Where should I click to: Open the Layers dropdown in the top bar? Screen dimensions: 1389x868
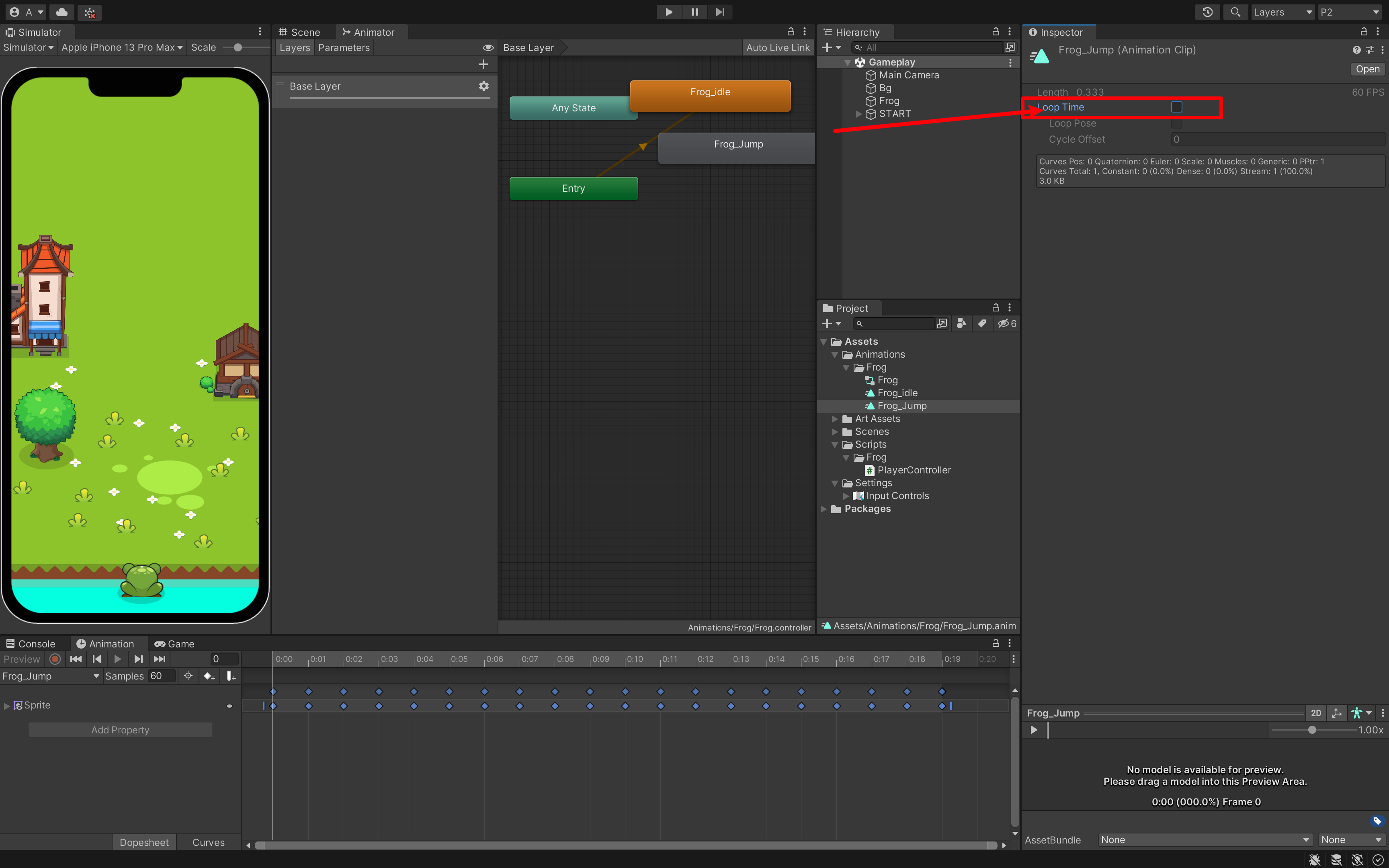click(x=1282, y=12)
